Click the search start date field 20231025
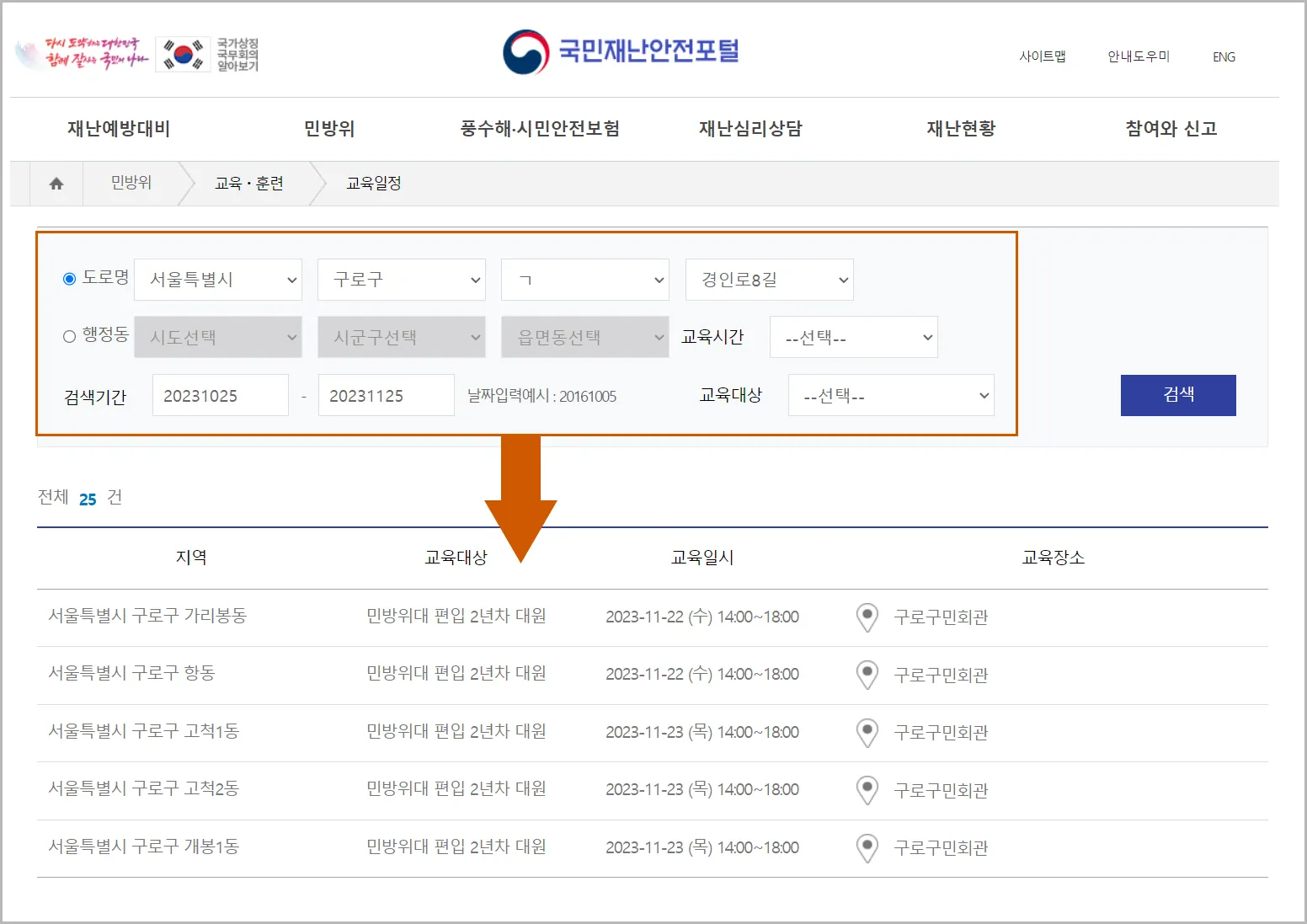Viewport: 1307px width, 924px height. coord(220,394)
